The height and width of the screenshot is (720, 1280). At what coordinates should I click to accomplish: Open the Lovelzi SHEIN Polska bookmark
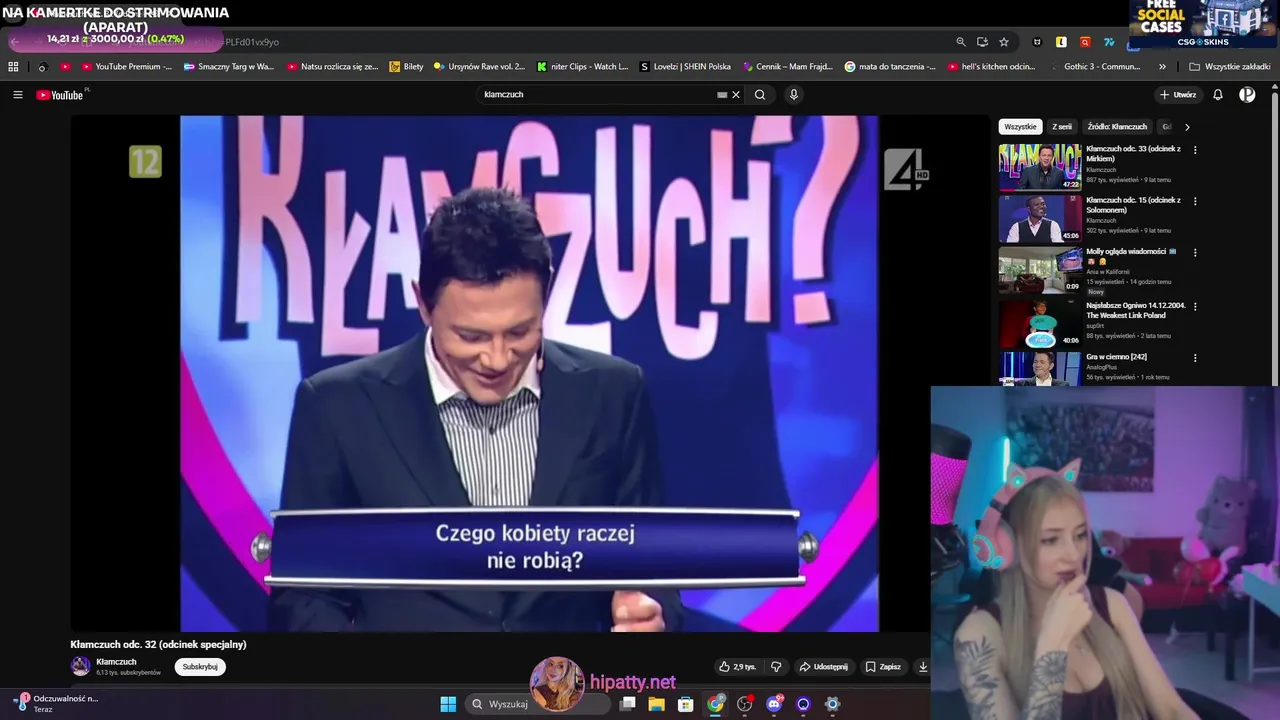[x=685, y=67]
